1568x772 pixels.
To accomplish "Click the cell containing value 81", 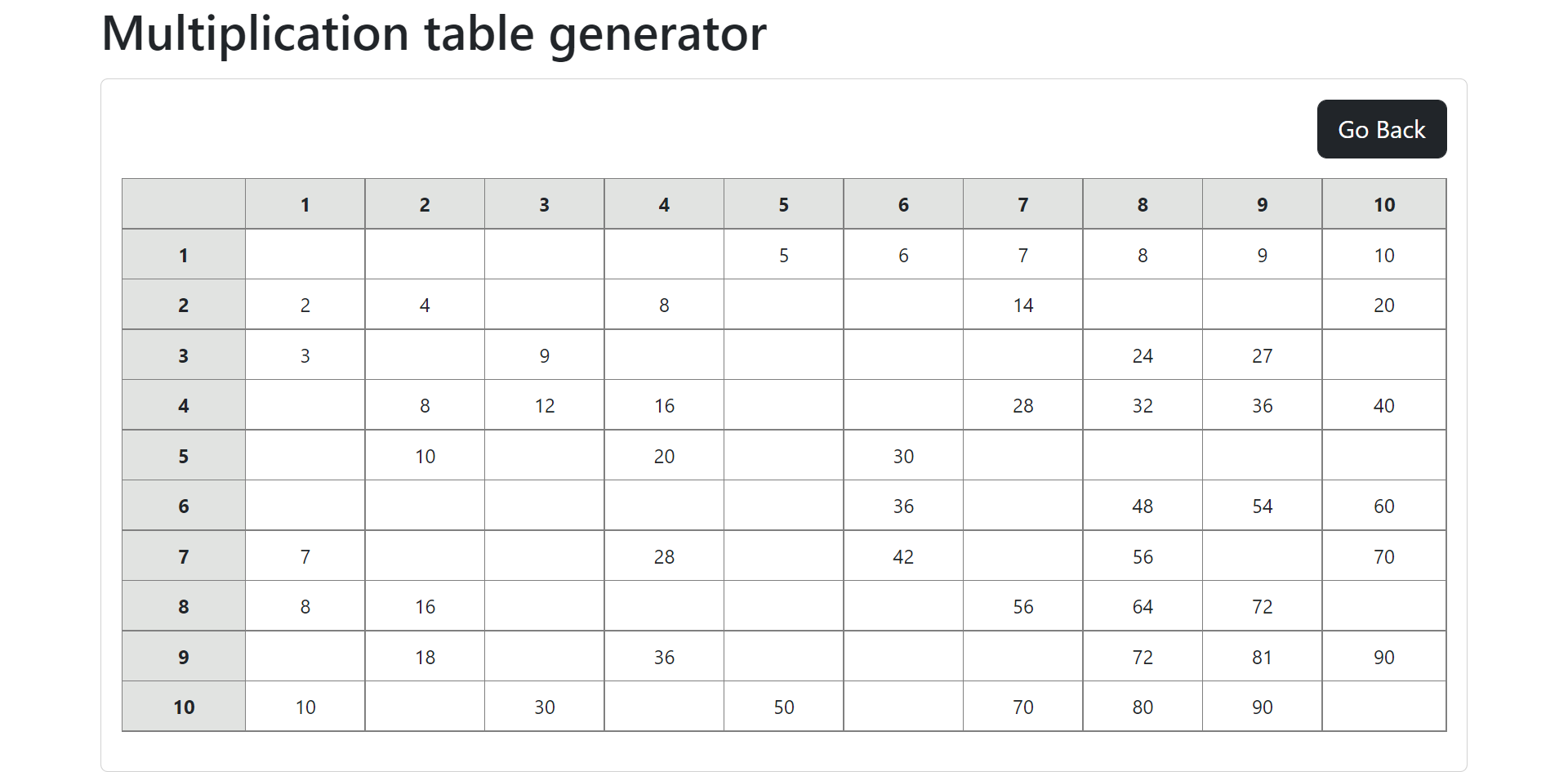I will tap(1262, 656).
